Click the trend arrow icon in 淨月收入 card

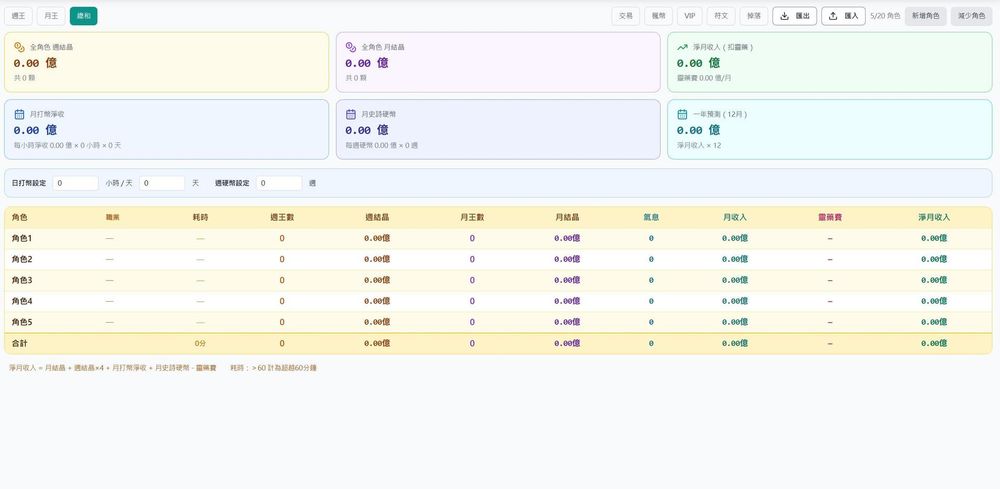pyautogui.click(x=682, y=47)
